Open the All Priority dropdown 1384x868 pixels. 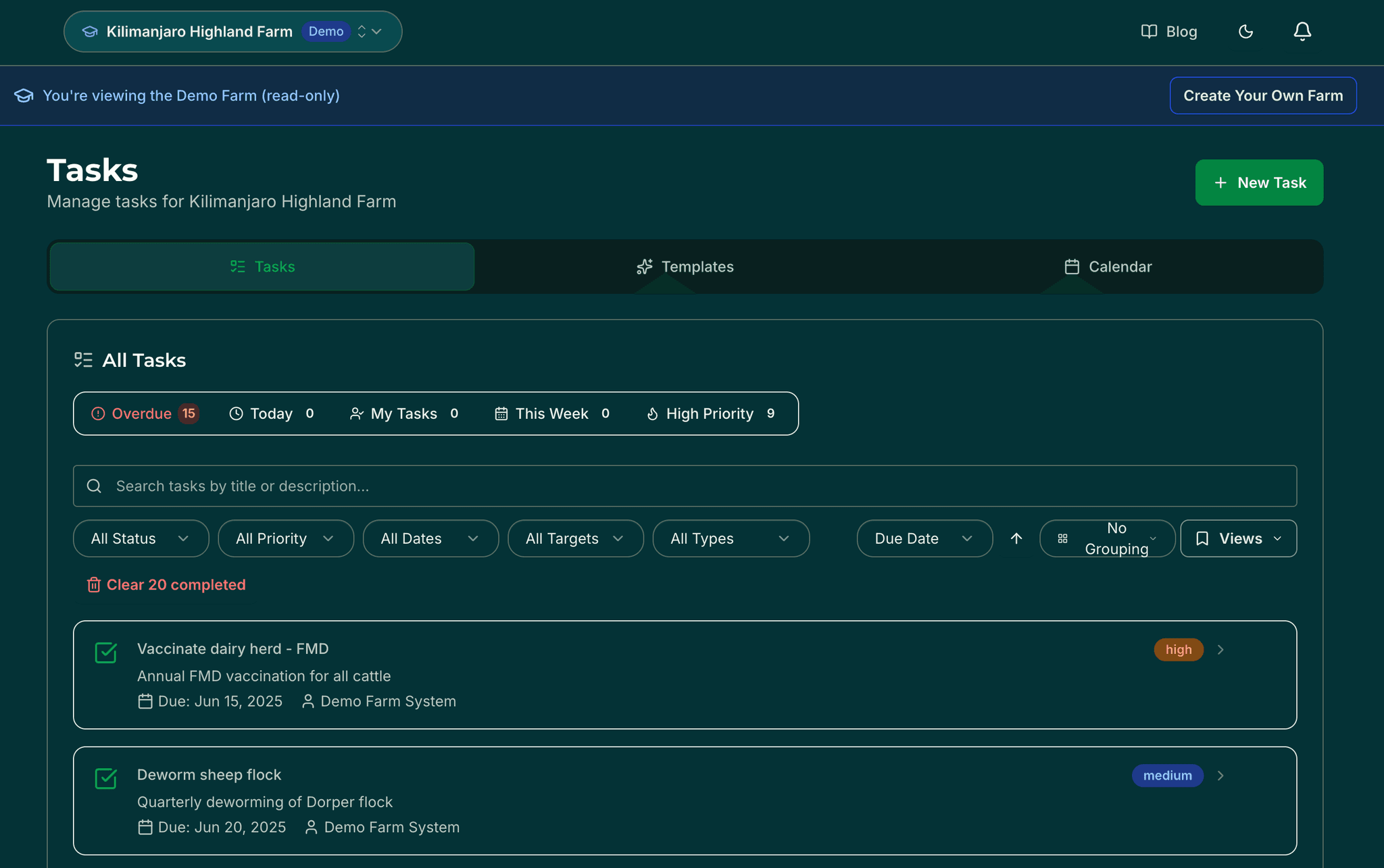click(285, 538)
